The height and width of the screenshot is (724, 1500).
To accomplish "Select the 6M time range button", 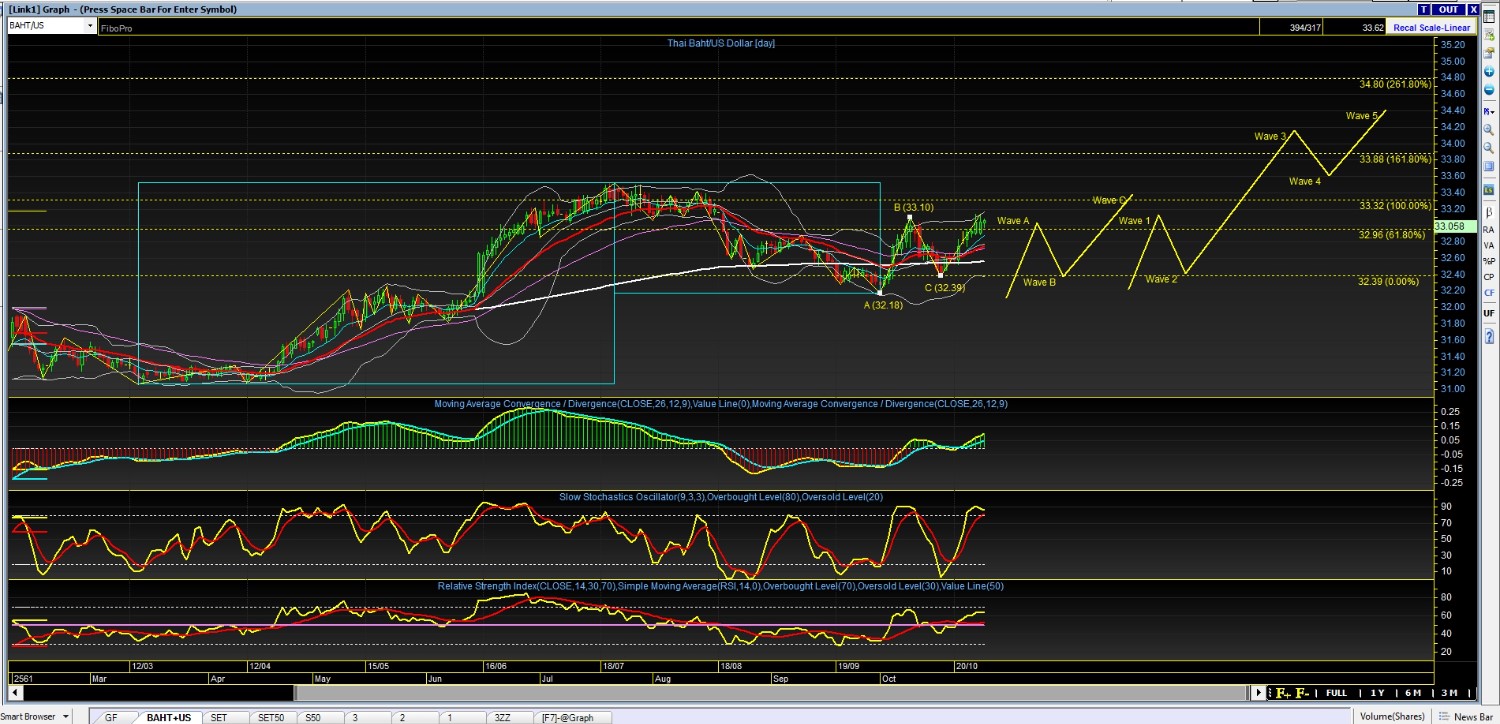I will [x=1413, y=693].
